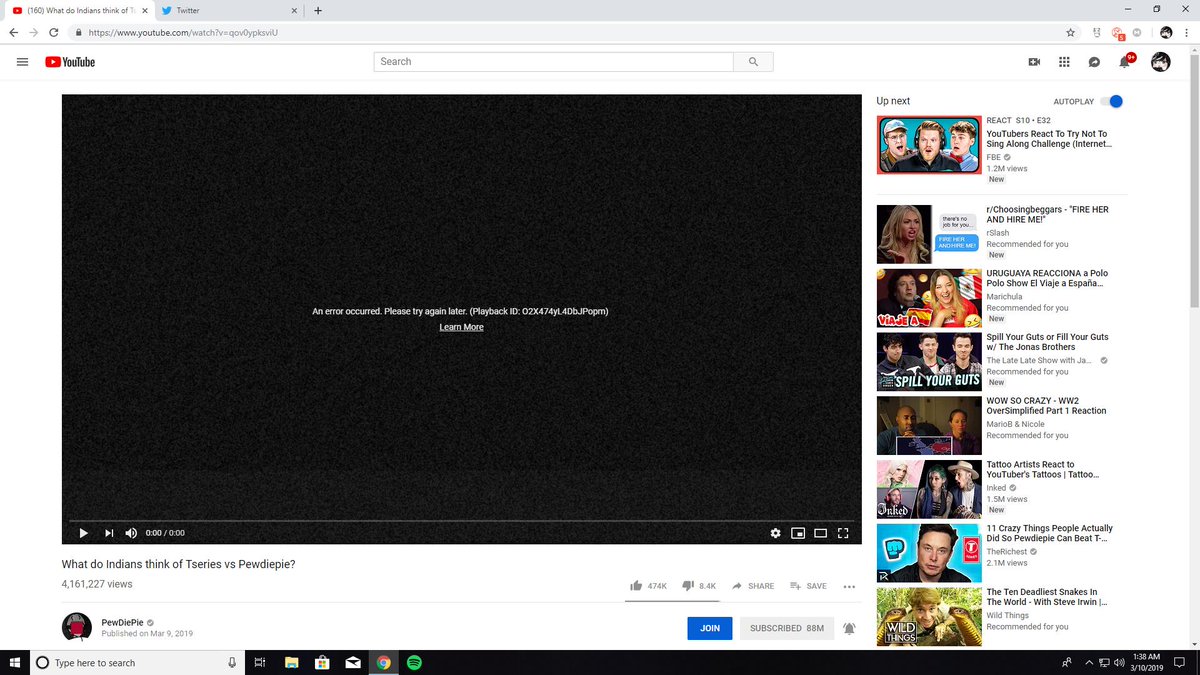Screen dimensions: 1200x675
Task: Open the messages share bubble icon
Action: [1095, 62]
